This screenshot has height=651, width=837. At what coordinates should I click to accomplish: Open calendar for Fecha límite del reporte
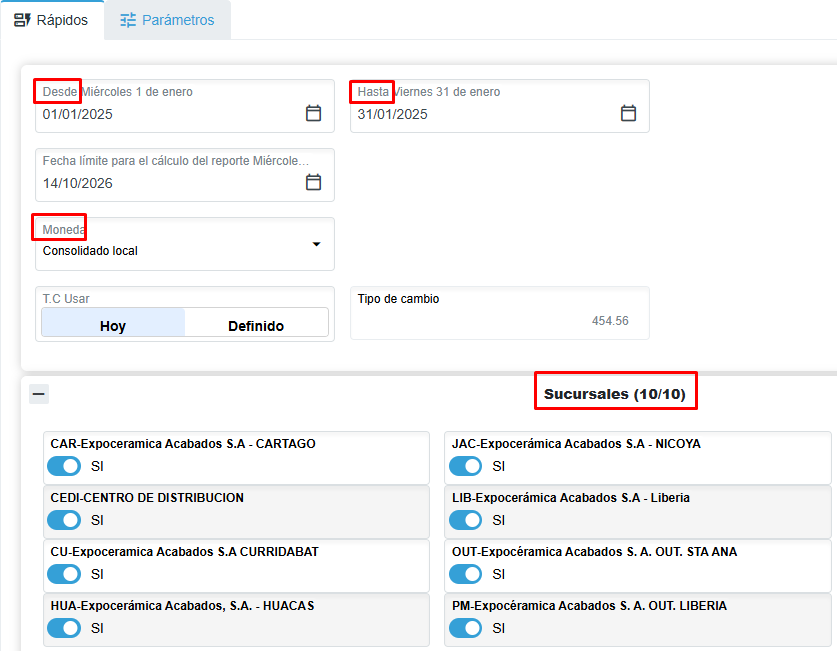tap(313, 182)
